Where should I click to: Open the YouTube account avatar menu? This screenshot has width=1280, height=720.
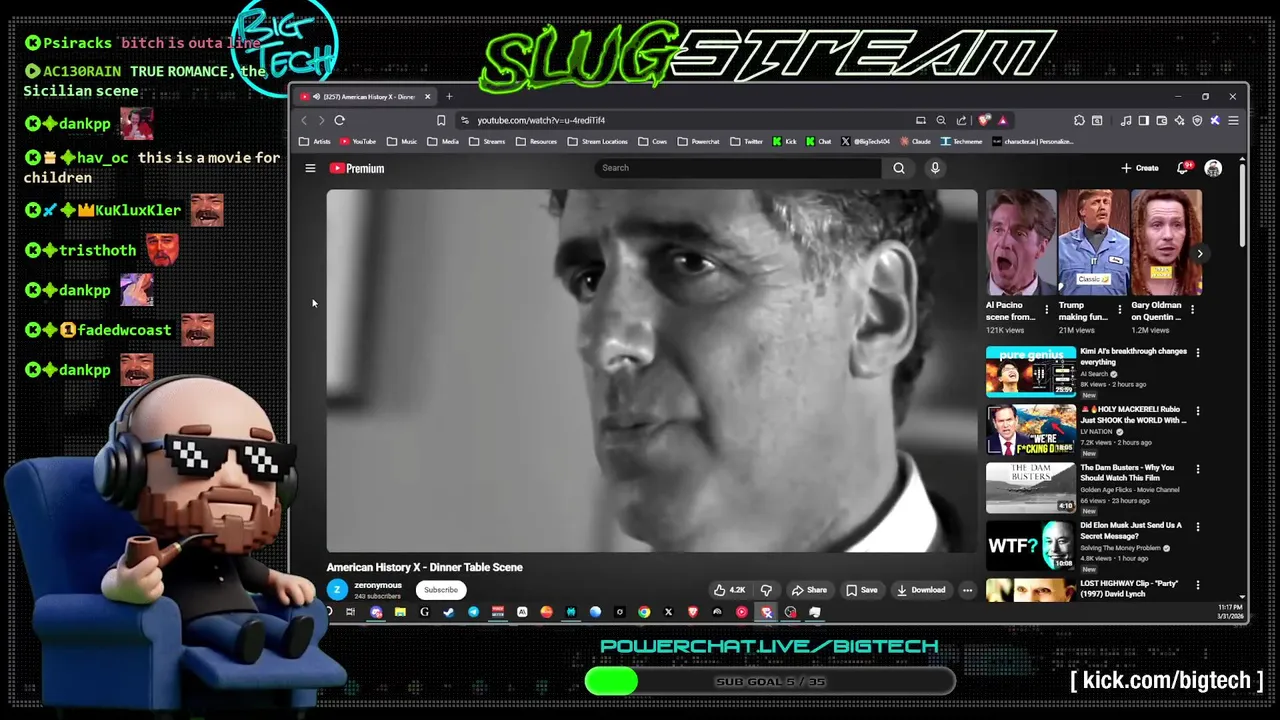coord(1213,168)
